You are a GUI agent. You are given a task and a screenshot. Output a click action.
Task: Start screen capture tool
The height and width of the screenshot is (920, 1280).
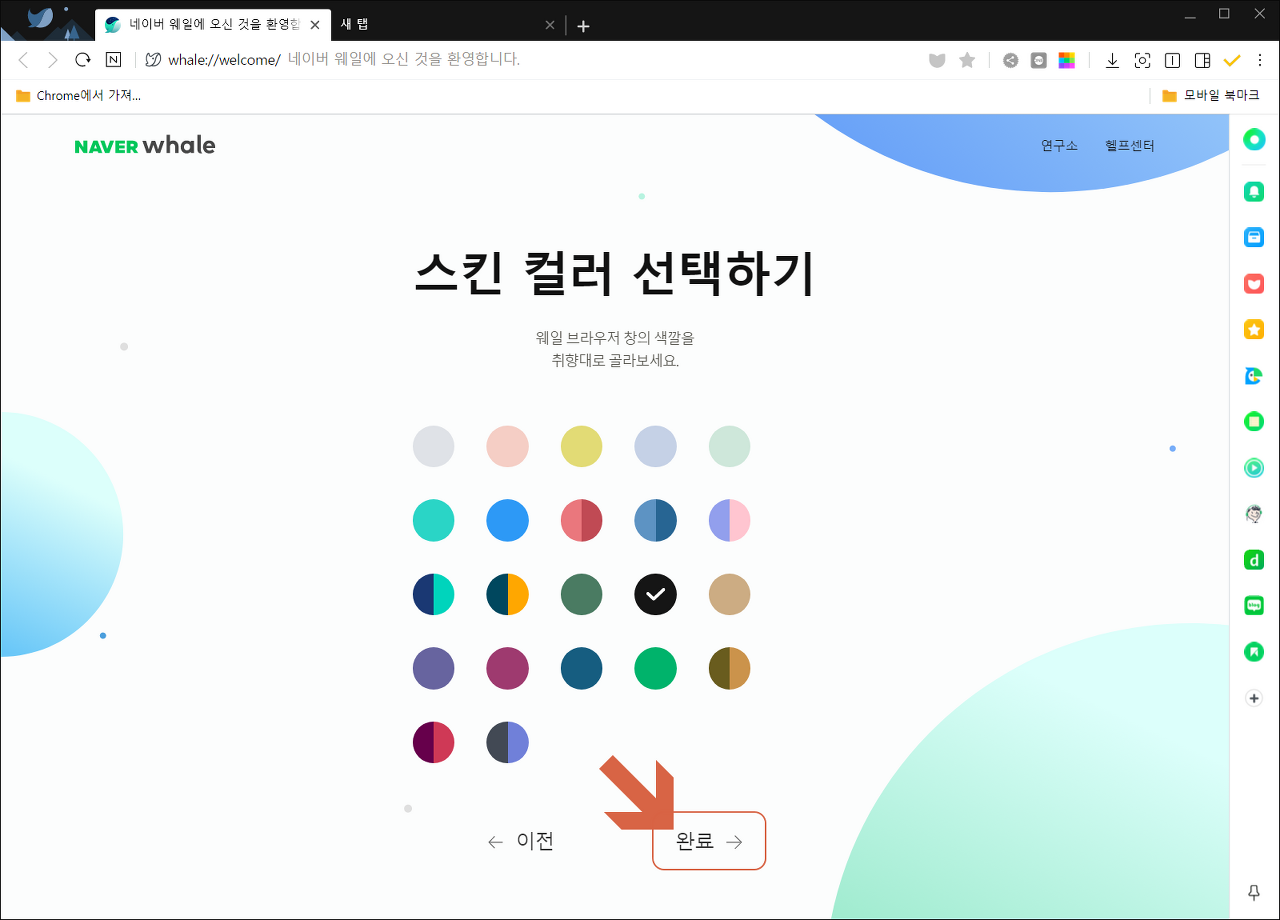(1142, 60)
